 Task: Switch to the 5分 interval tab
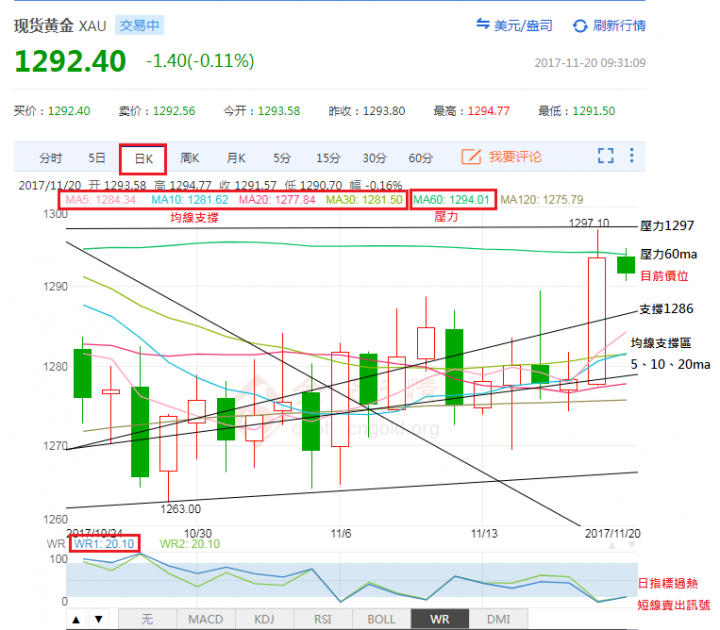pos(282,158)
